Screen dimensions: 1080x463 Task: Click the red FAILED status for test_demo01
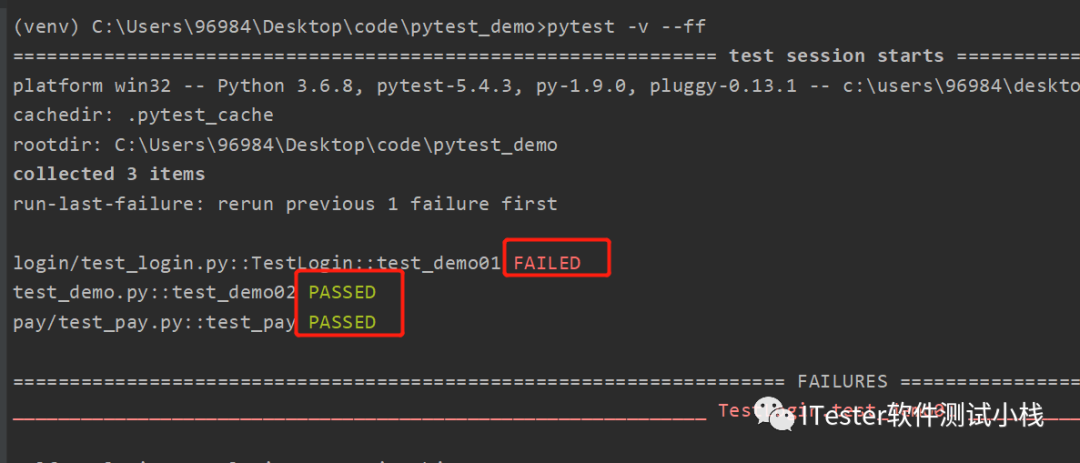coord(547,263)
